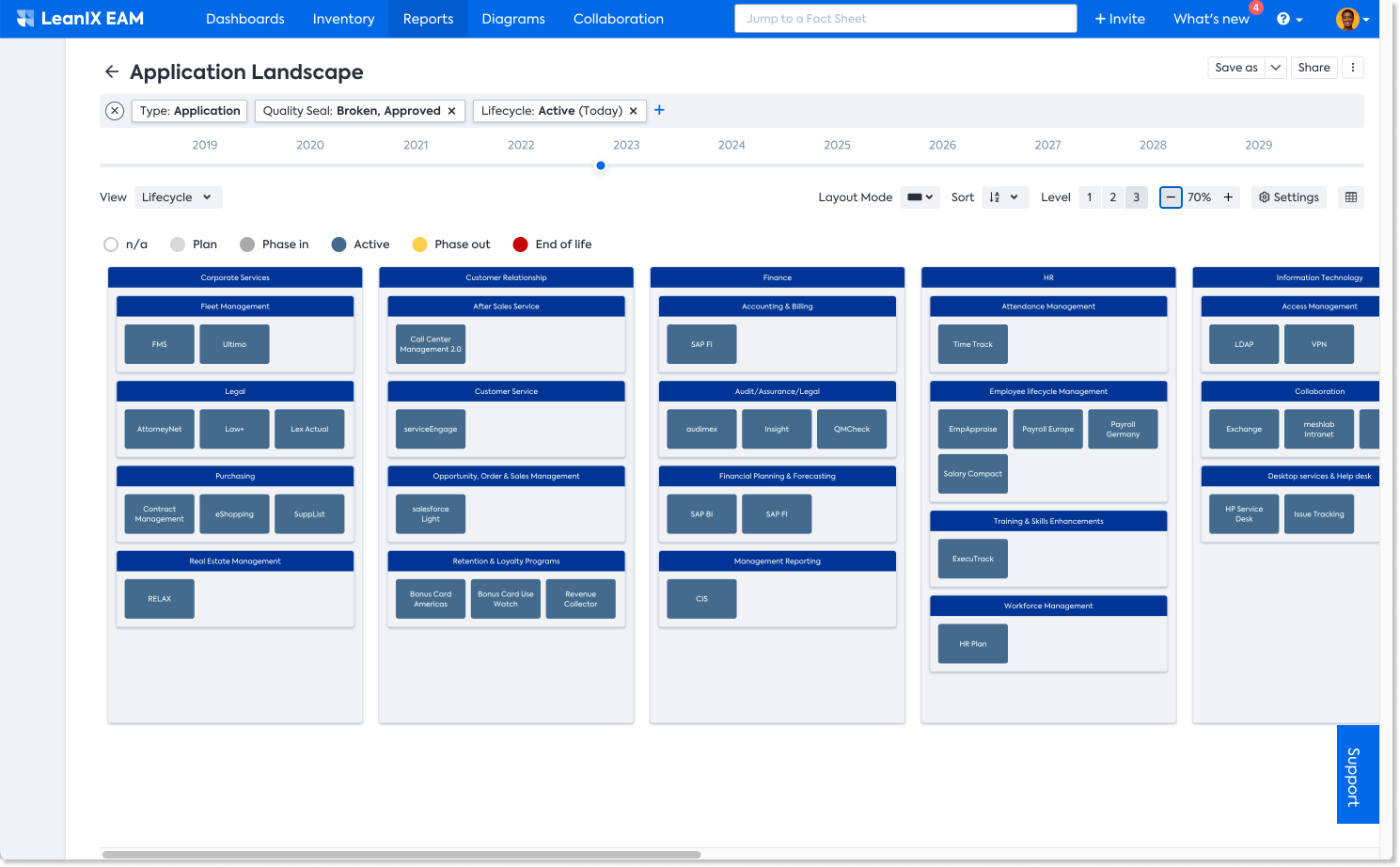Remove the Quality Seal filter
Viewport: 1400px width, 867px height.
pos(451,111)
